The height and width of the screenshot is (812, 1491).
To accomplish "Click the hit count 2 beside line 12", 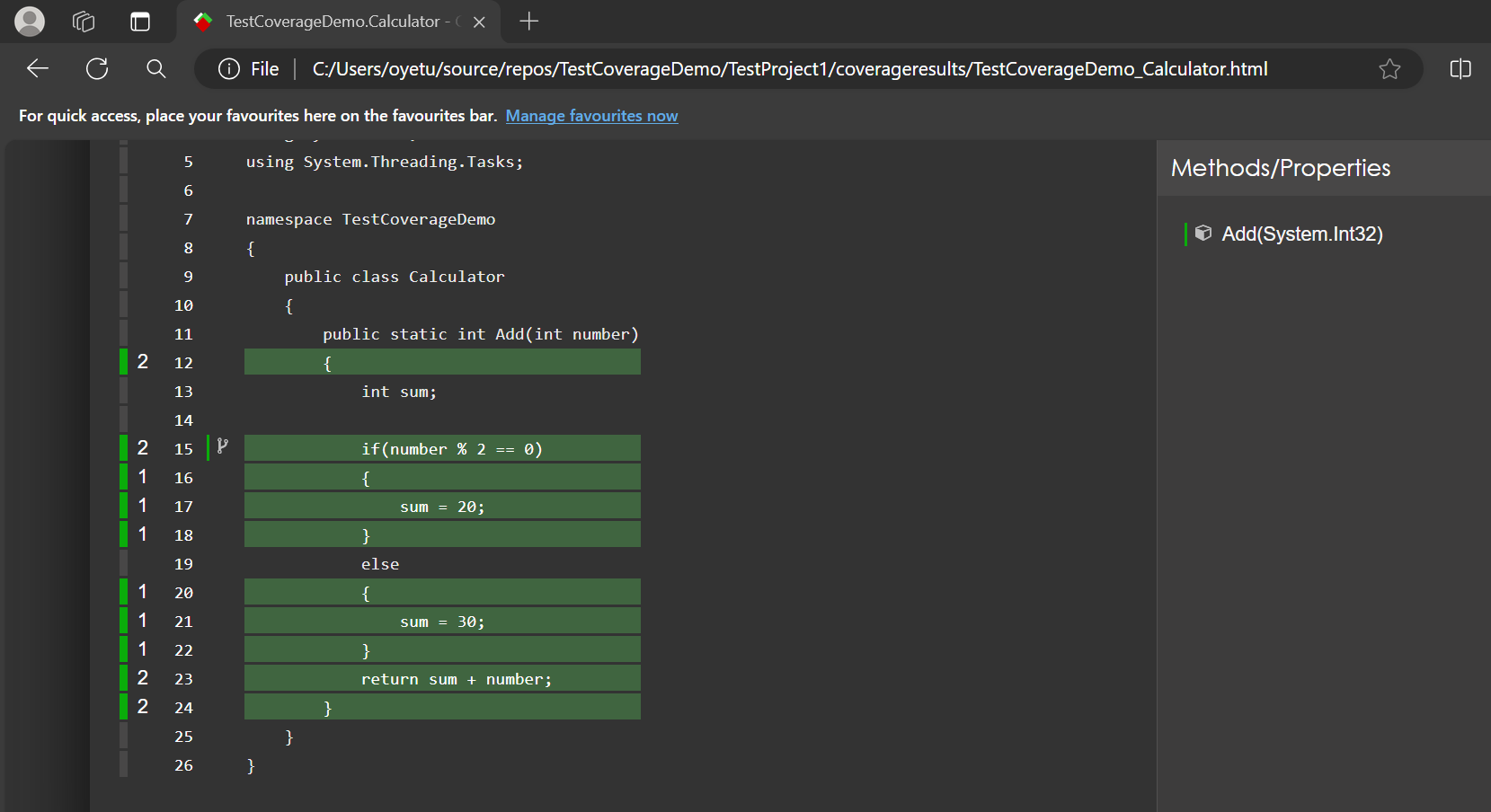I will [142, 361].
